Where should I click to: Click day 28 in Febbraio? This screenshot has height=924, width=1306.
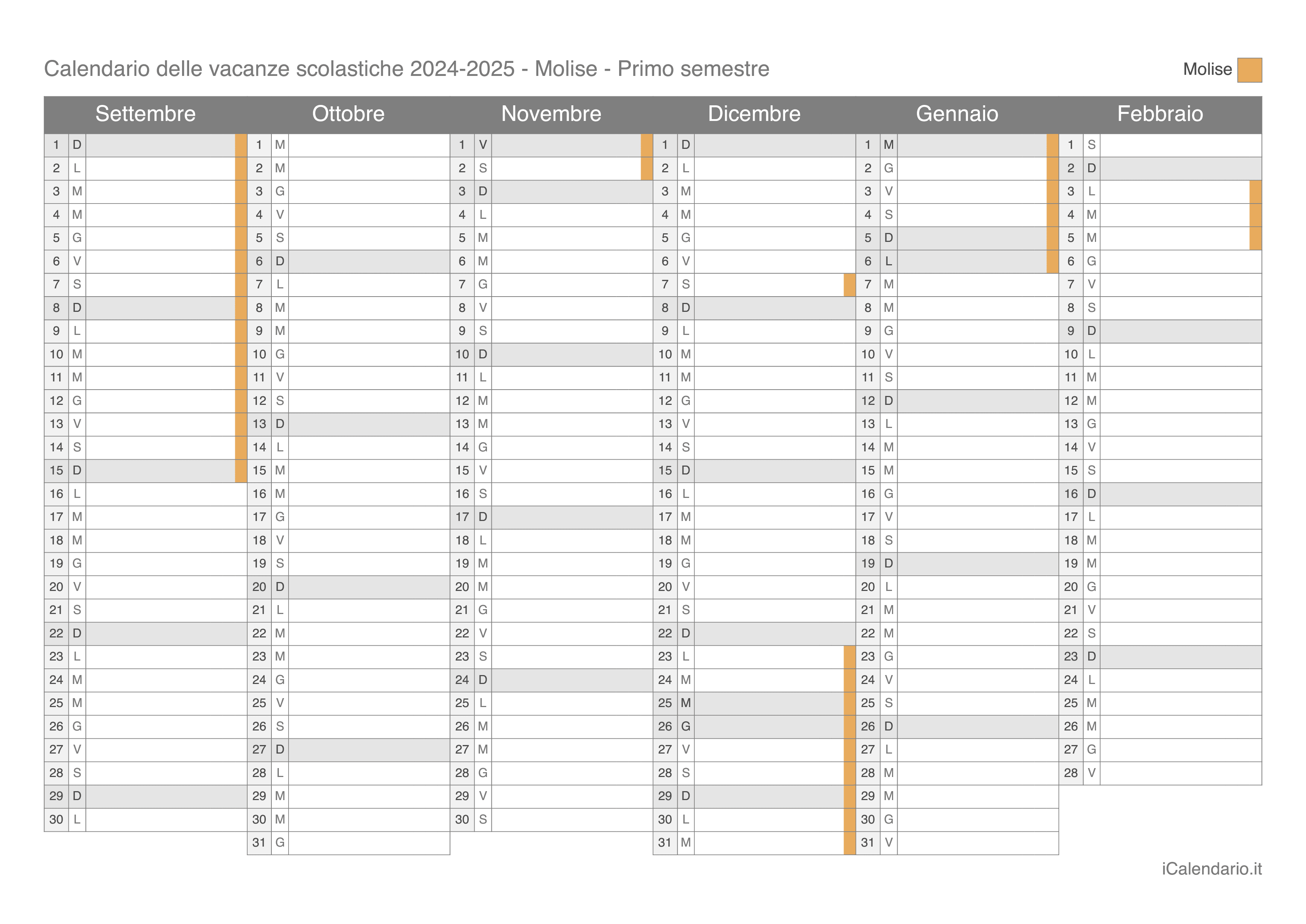pos(1070,773)
